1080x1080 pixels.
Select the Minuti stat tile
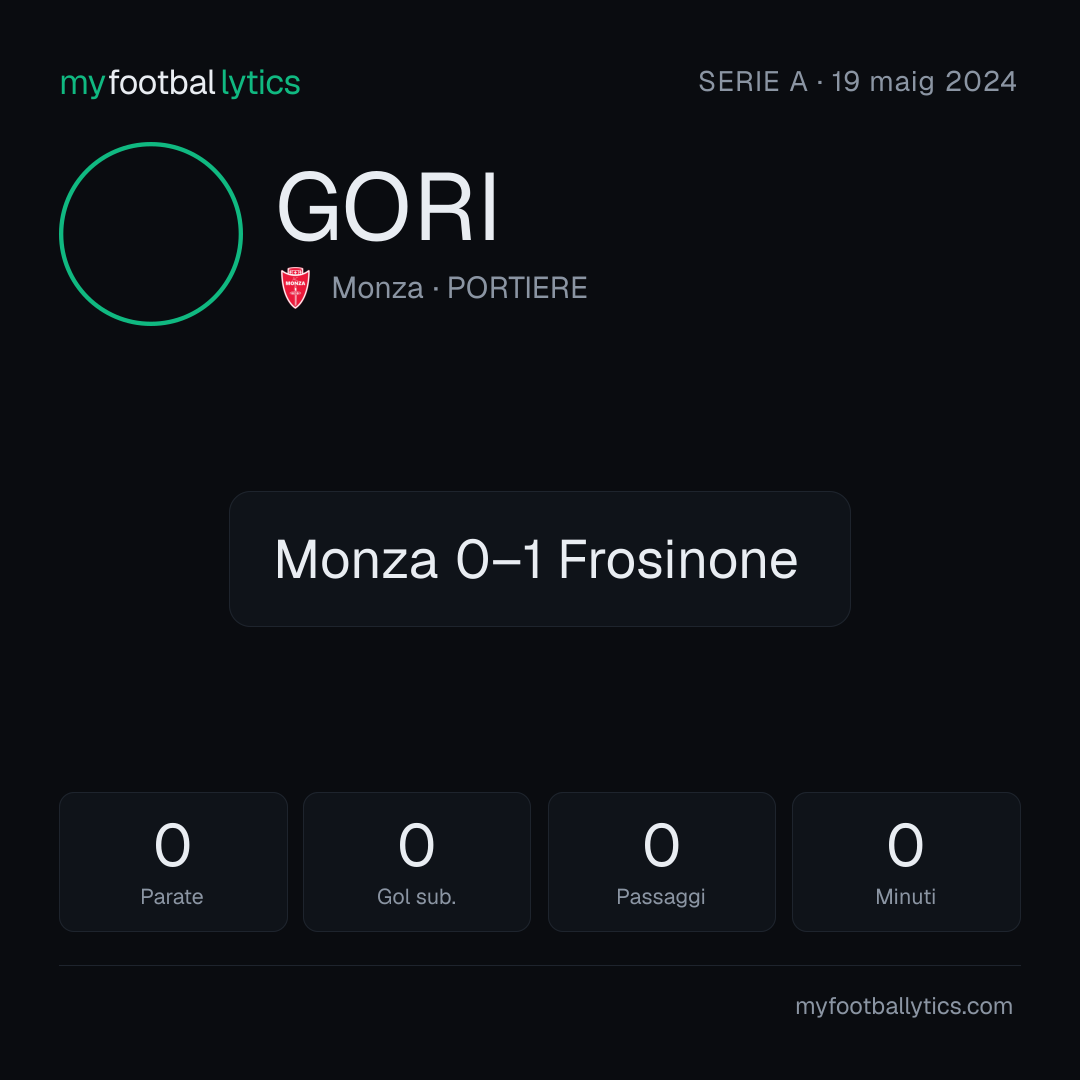pyautogui.click(x=906, y=862)
